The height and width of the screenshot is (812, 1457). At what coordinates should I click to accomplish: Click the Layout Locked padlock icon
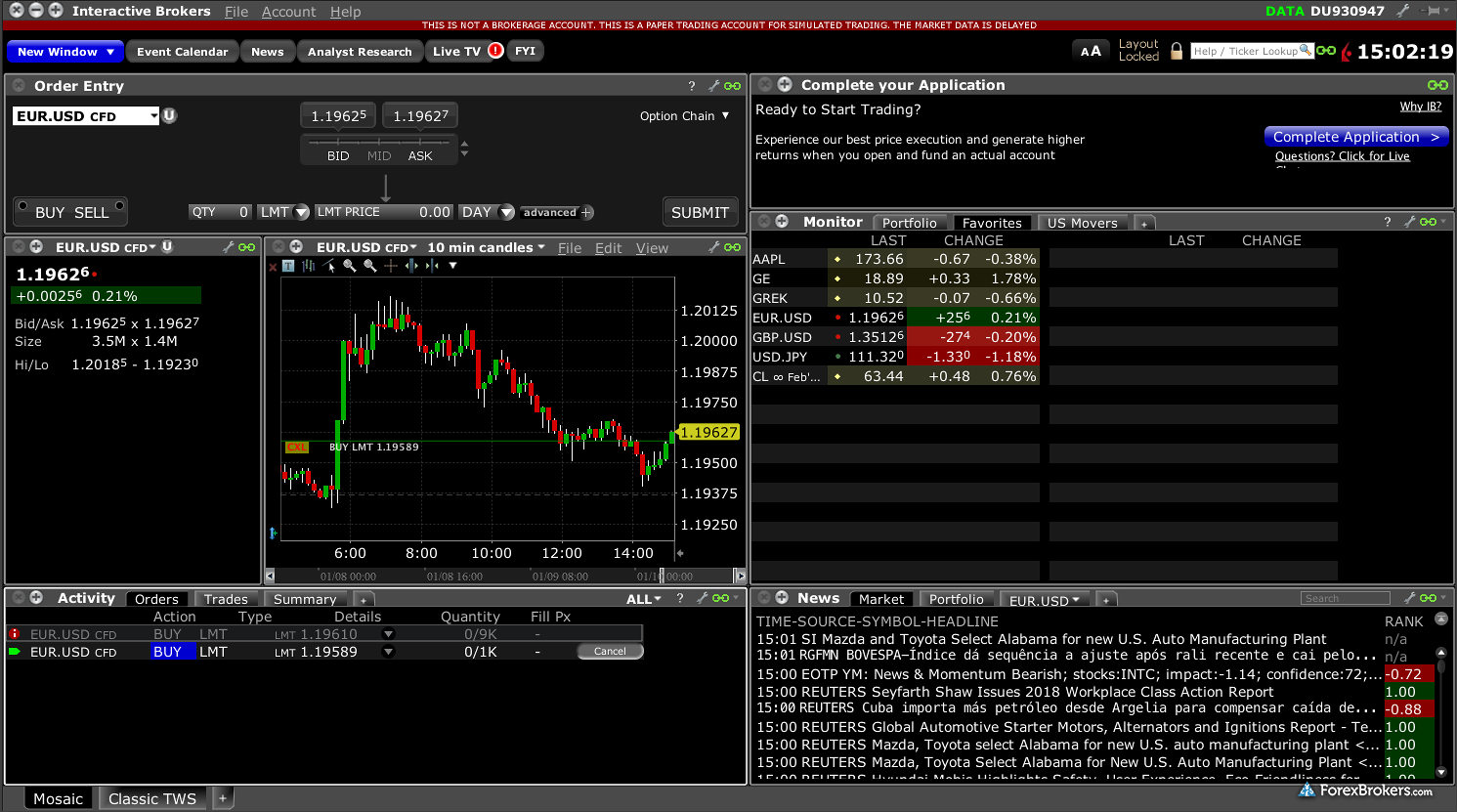pos(1176,51)
